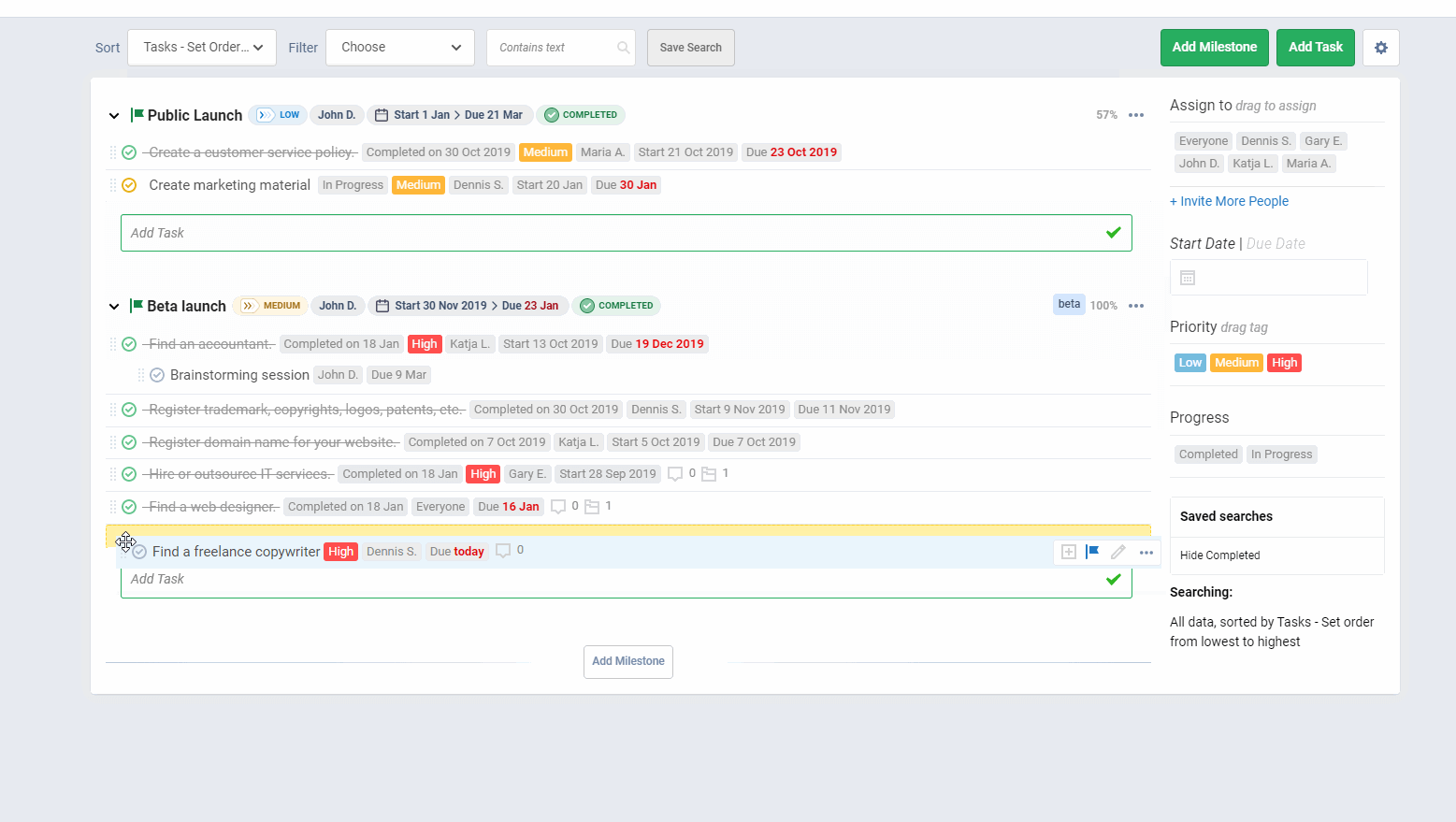Edit the Find a freelance copywriter task
1456x822 pixels.
click(x=1117, y=552)
